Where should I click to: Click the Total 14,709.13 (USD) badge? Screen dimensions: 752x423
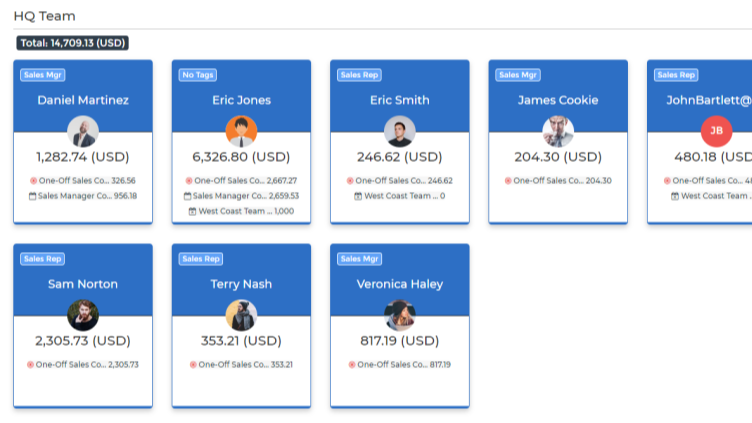click(73, 43)
